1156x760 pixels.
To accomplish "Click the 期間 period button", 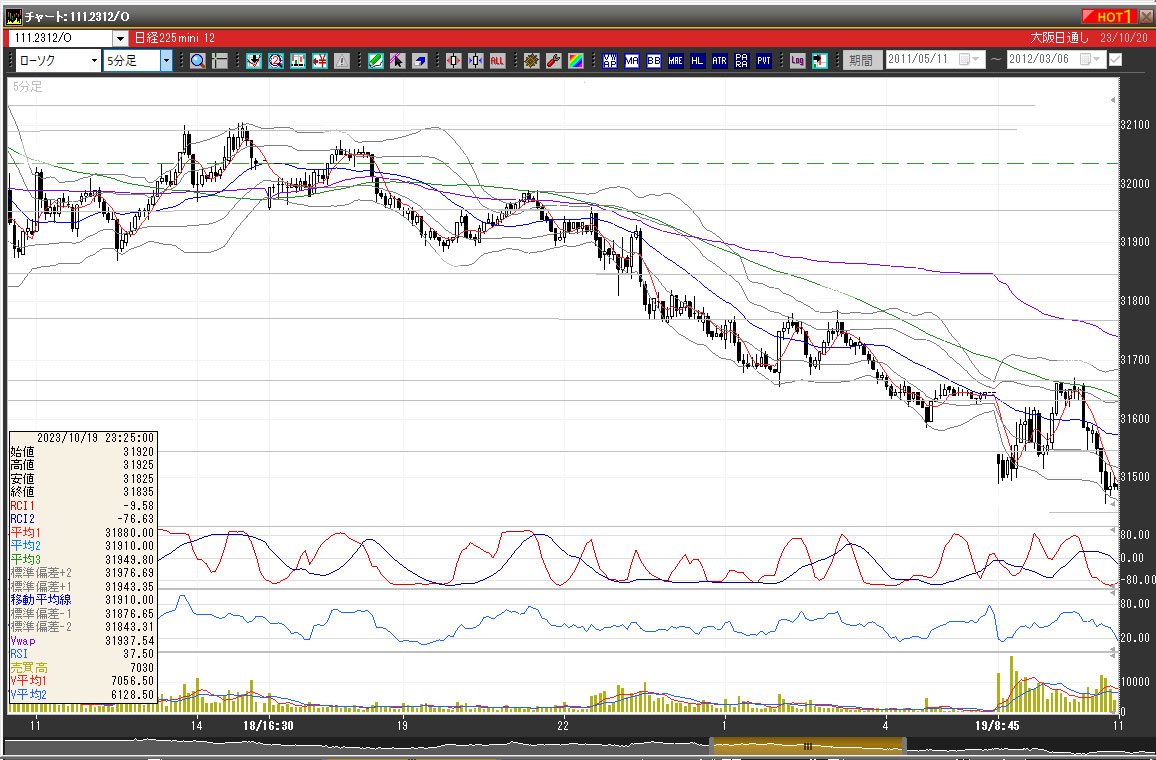I will 861,60.
